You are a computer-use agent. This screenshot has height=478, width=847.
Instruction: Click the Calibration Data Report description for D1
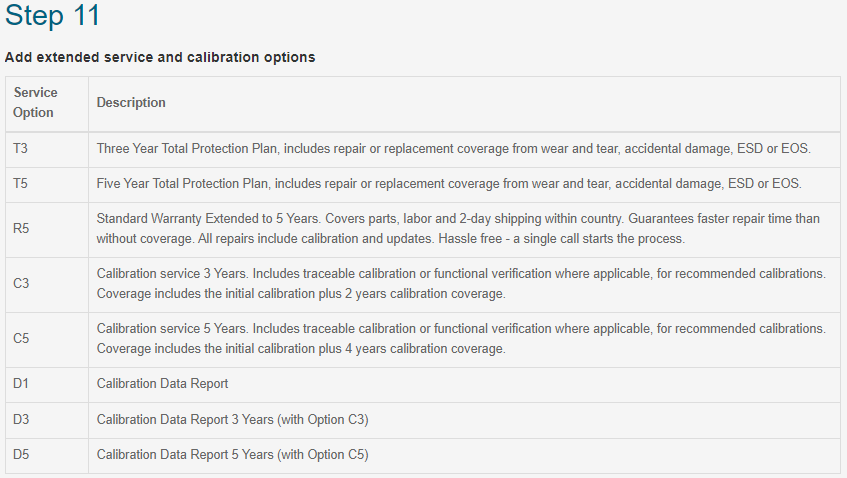click(162, 384)
